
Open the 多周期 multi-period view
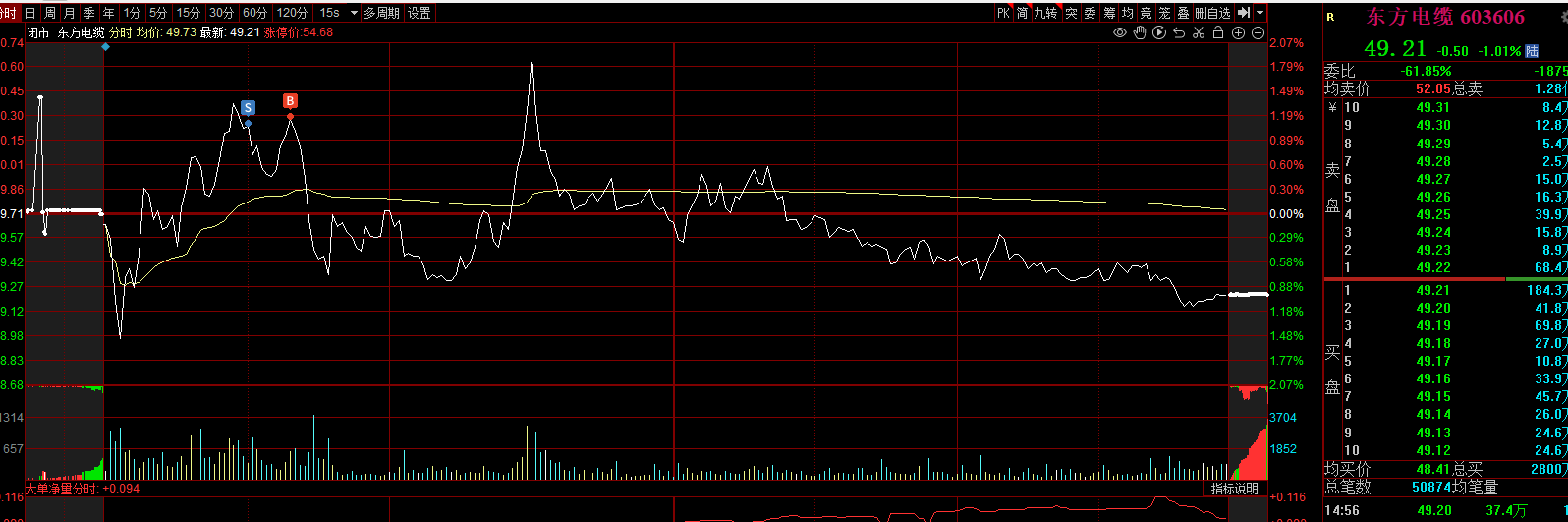tap(381, 13)
